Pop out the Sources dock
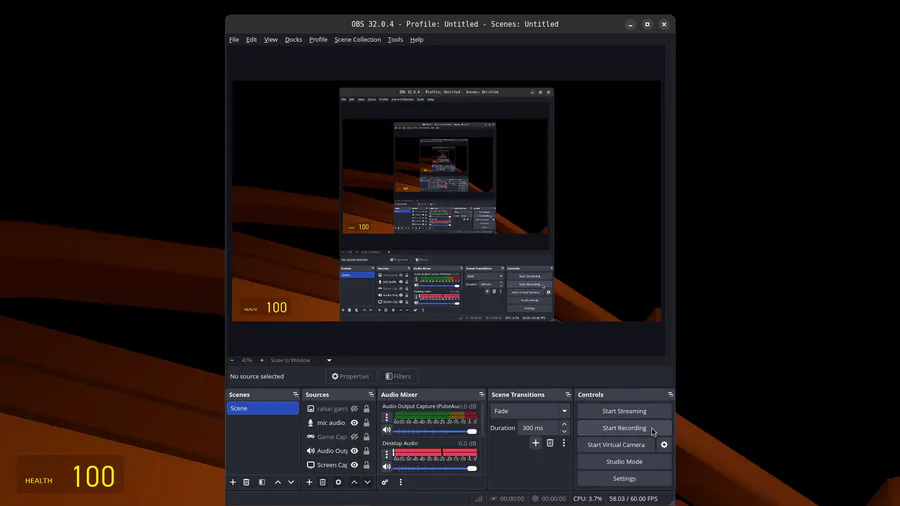This screenshot has width=900, height=506. (x=371, y=395)
